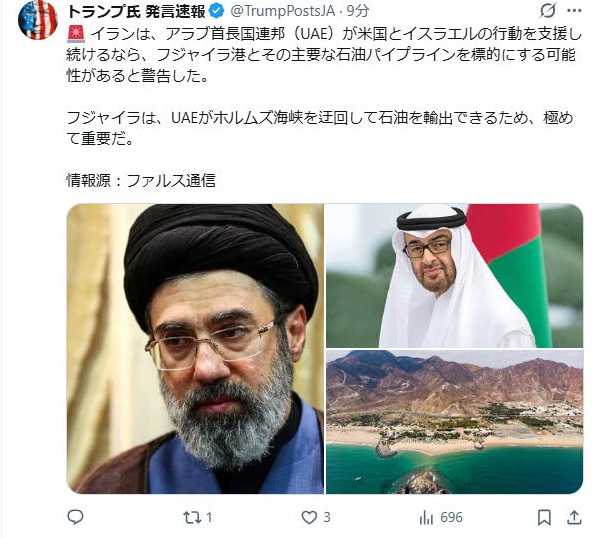
Task: Open view analytics bar chart icon
Action: tap(426, 517)
